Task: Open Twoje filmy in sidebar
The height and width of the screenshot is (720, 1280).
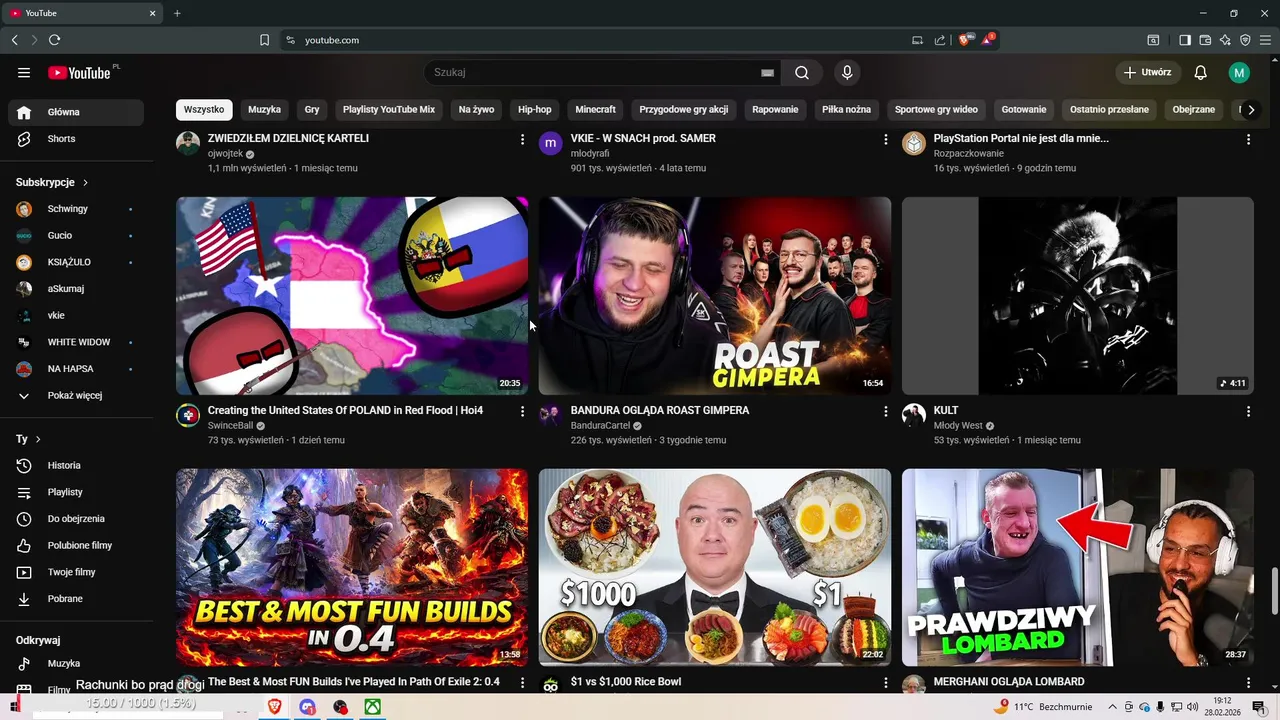Action: (76, 572)
